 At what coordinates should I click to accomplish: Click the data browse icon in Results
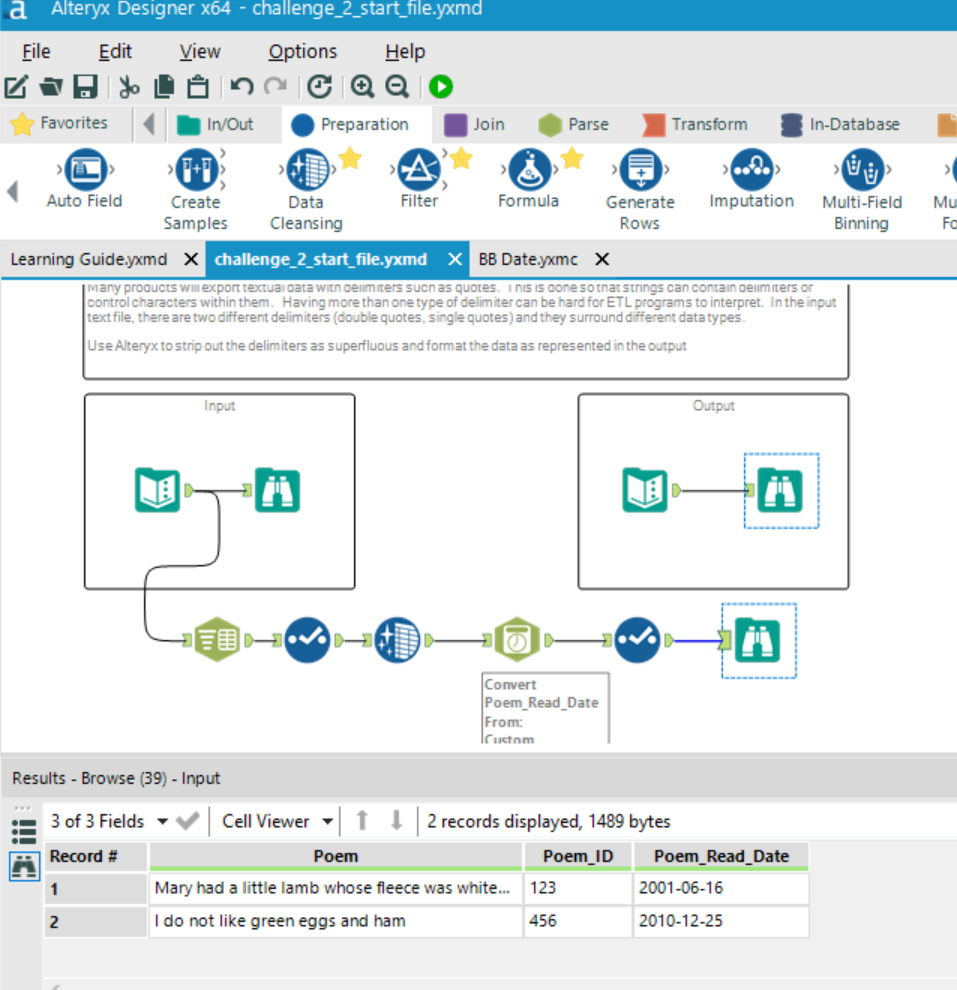pos(25,866)
